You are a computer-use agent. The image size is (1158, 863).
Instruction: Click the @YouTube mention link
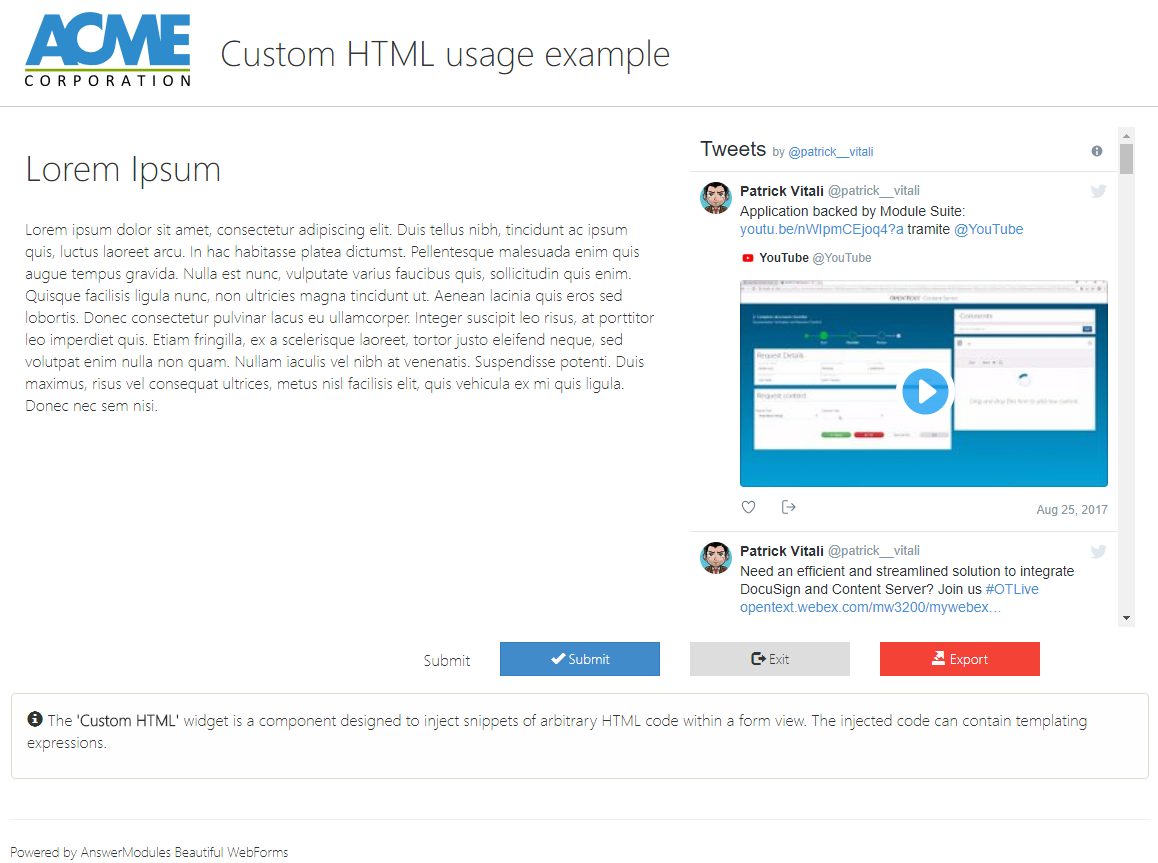pos(988,229)
